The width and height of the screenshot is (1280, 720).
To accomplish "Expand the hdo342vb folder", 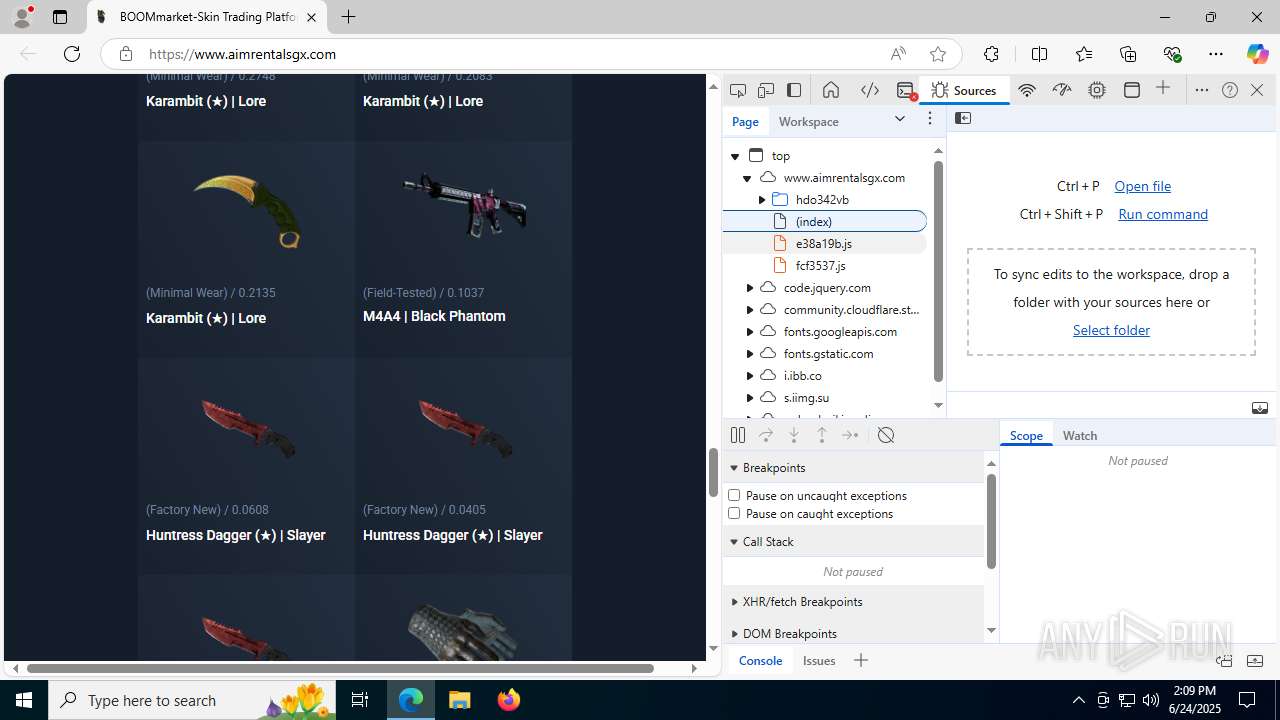I will [x=762, y=200].
